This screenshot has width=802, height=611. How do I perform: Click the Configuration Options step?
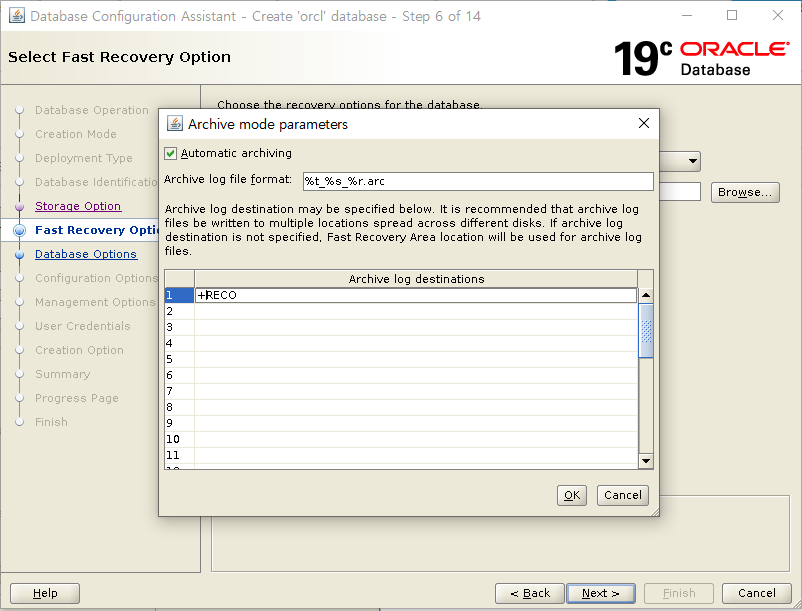96,278
